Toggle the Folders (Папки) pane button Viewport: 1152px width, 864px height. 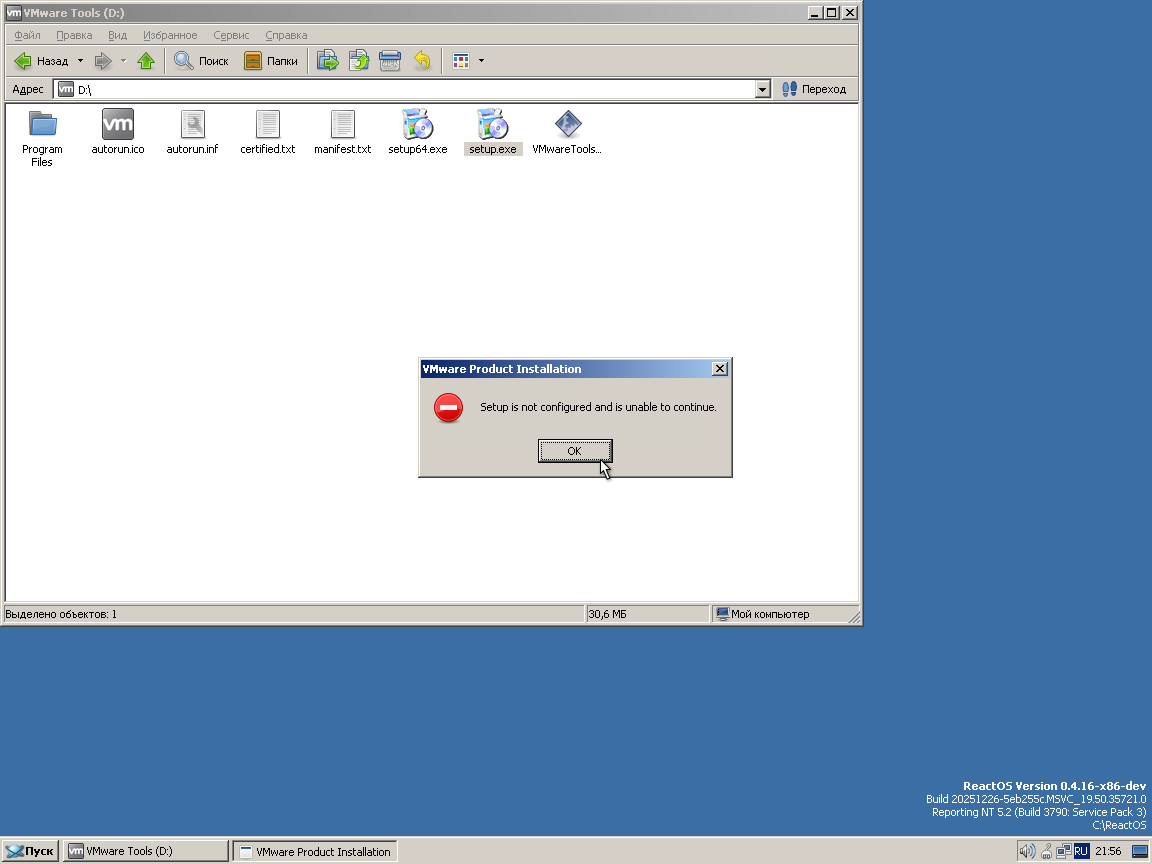coord(271,61)
